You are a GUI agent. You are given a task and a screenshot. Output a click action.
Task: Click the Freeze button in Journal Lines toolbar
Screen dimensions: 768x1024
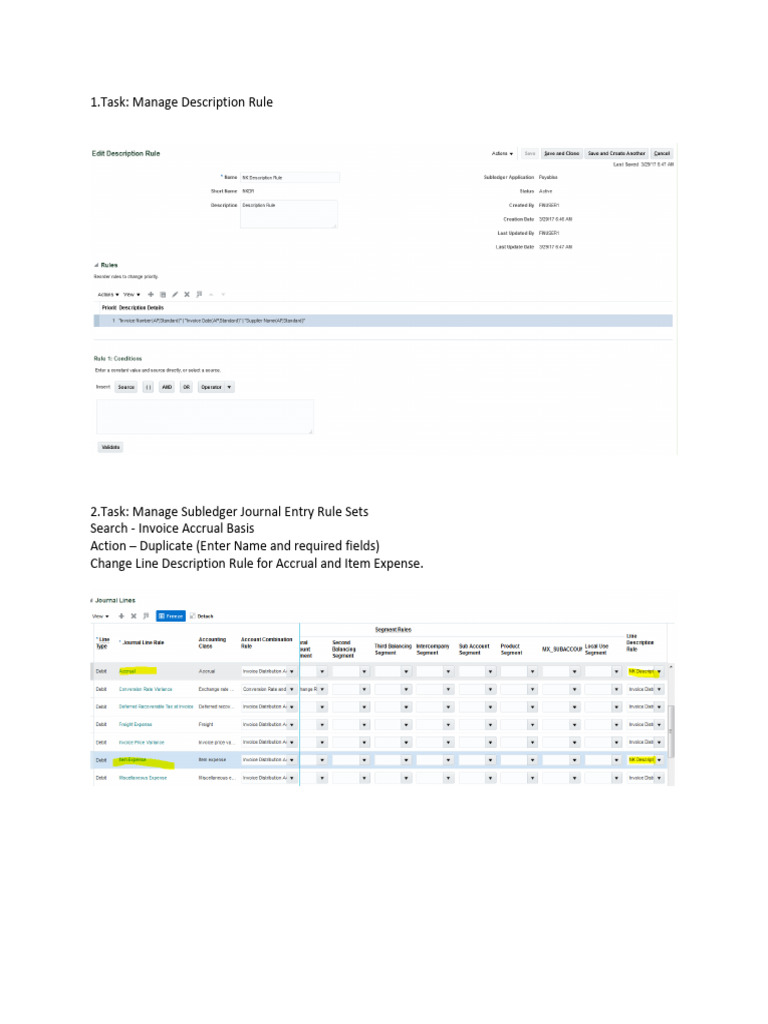pos(171,616)
